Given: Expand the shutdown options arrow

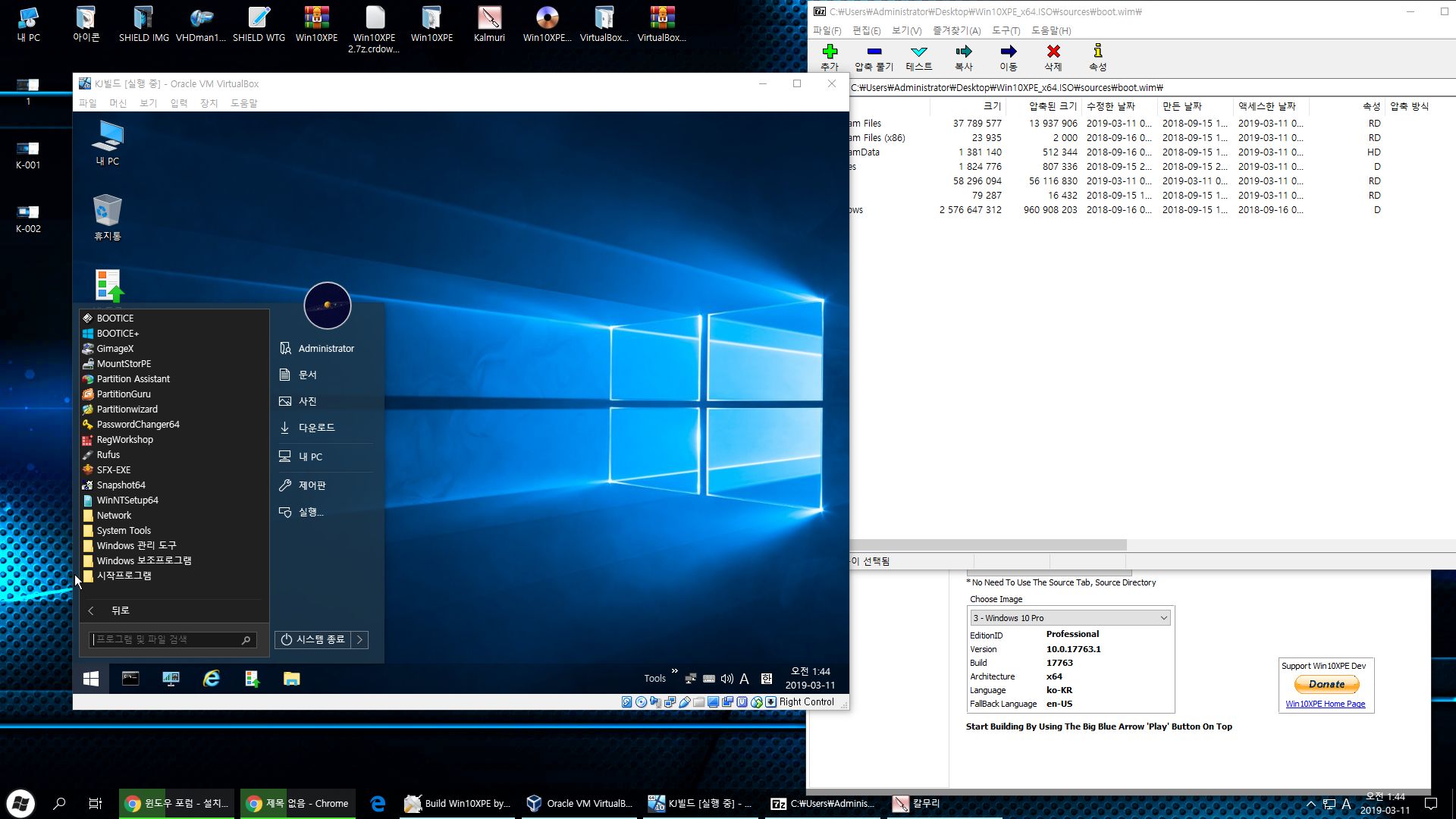Looking at the screenshot, I should click(360, 639).
